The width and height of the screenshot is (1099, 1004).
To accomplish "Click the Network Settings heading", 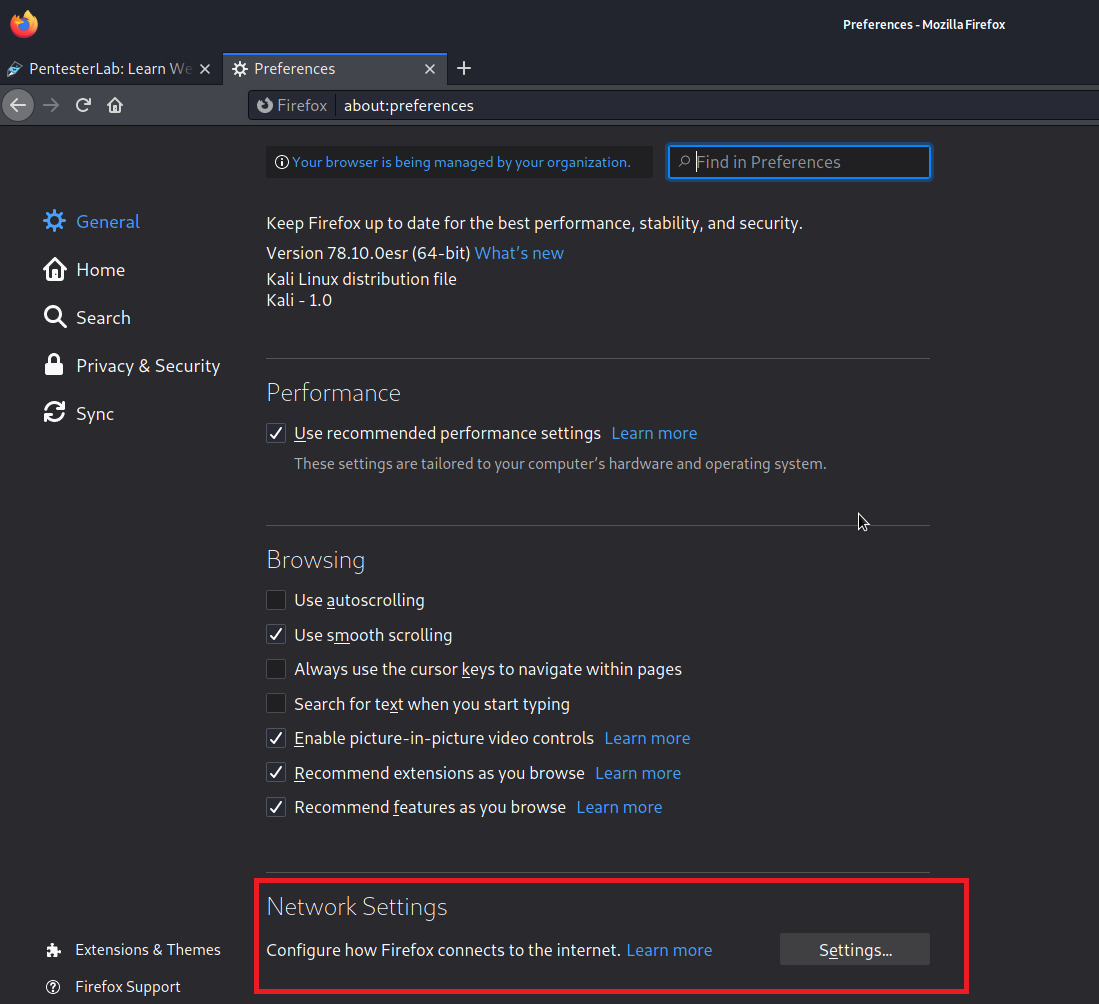I will tap(357, 907).
